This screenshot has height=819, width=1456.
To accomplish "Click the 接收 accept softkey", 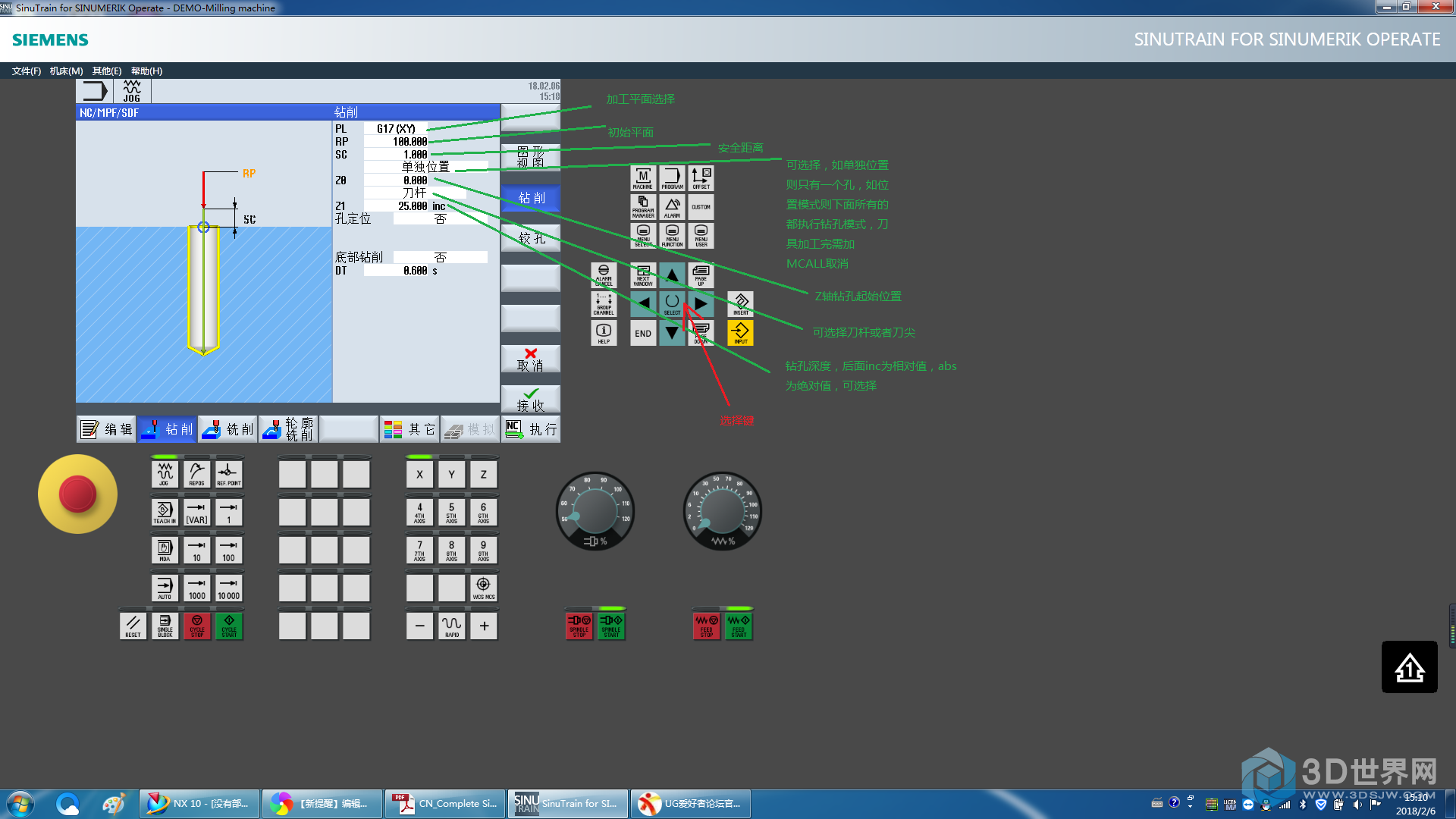I will [x=531, y=400].
